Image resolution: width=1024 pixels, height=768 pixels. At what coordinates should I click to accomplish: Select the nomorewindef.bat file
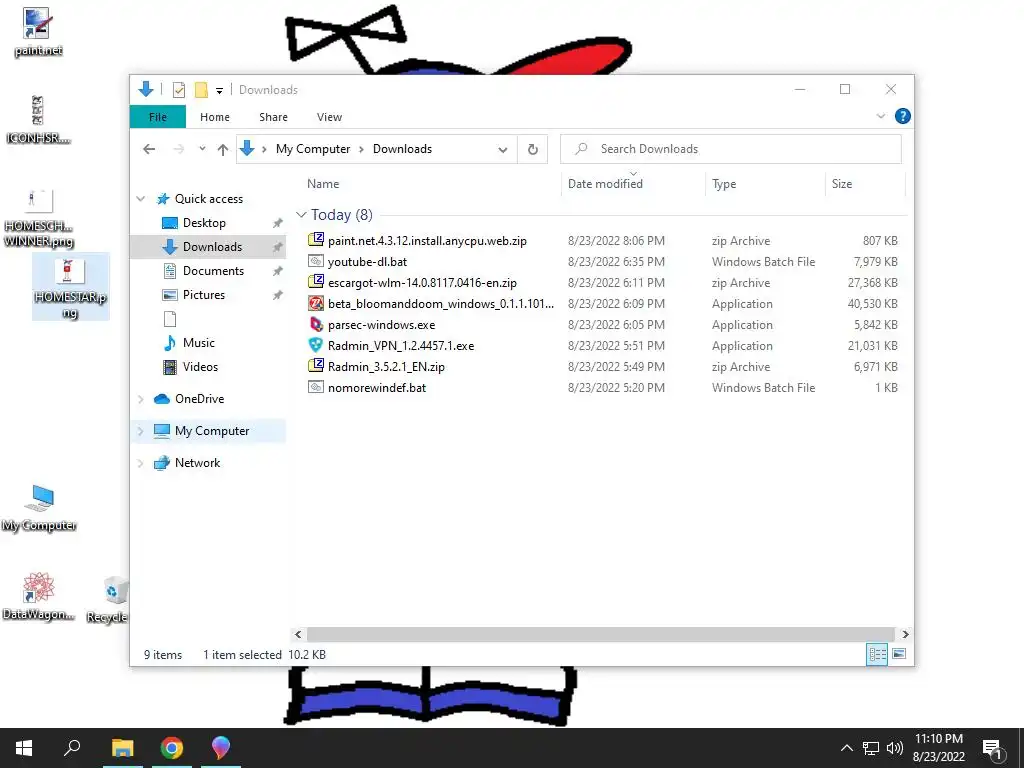coord(377,387)
